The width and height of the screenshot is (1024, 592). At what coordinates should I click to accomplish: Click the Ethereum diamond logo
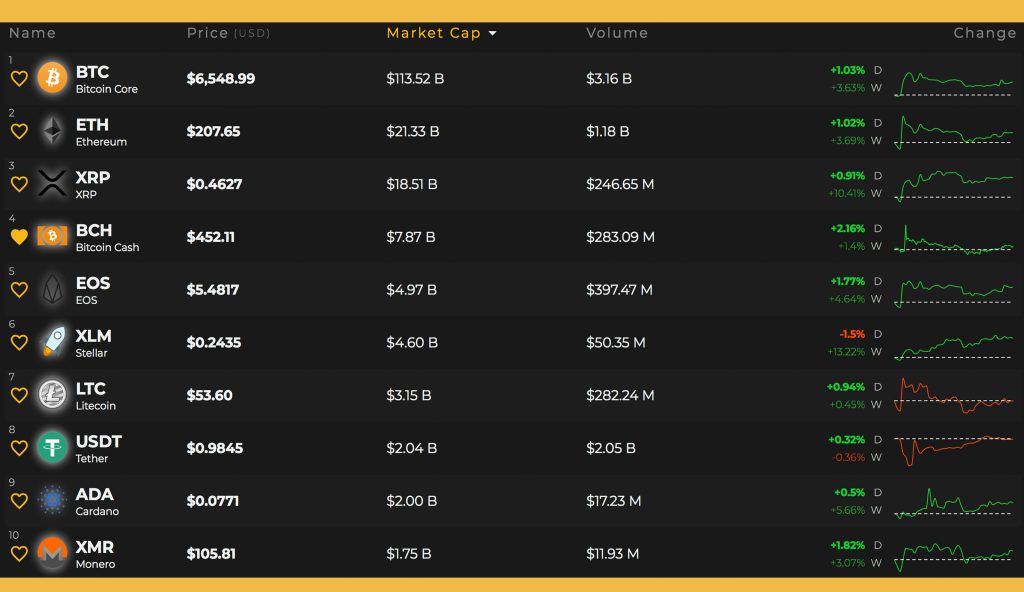[x=52, y=131]
